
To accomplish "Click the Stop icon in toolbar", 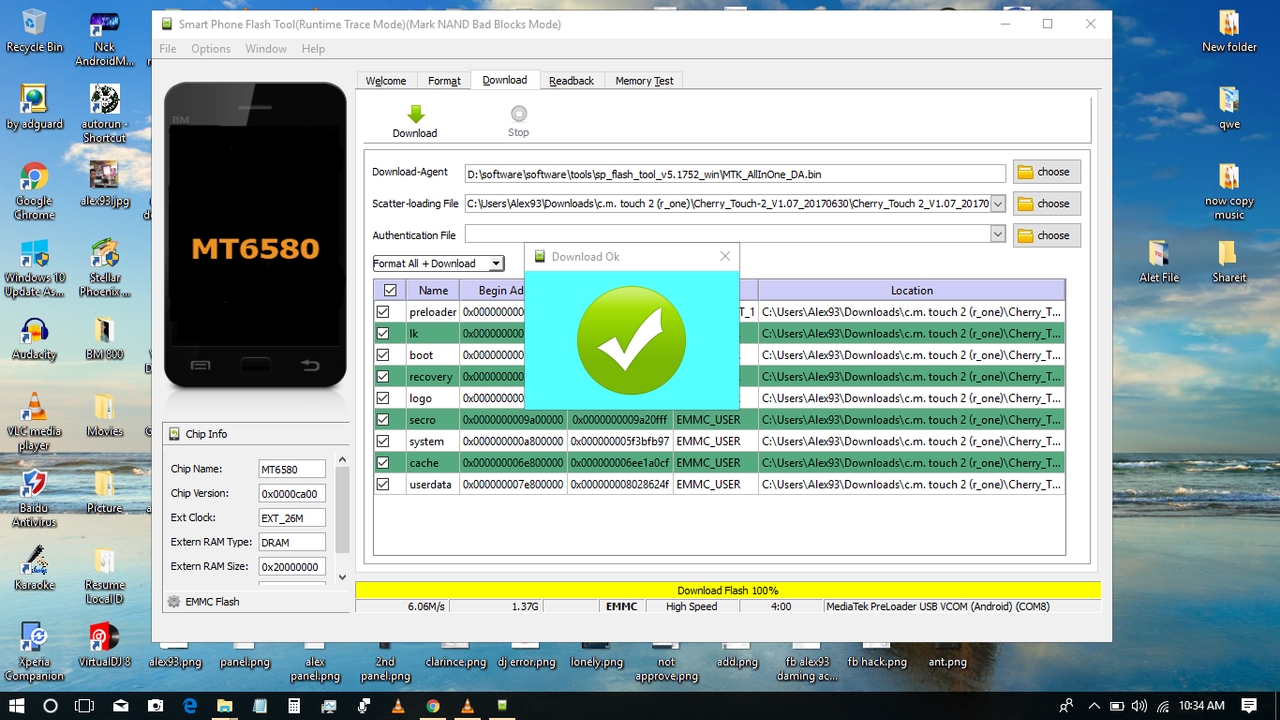I will [518, 114].
